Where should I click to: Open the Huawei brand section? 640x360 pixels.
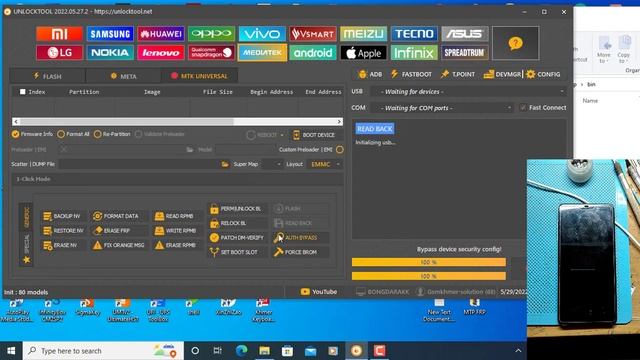click(161, 34)
